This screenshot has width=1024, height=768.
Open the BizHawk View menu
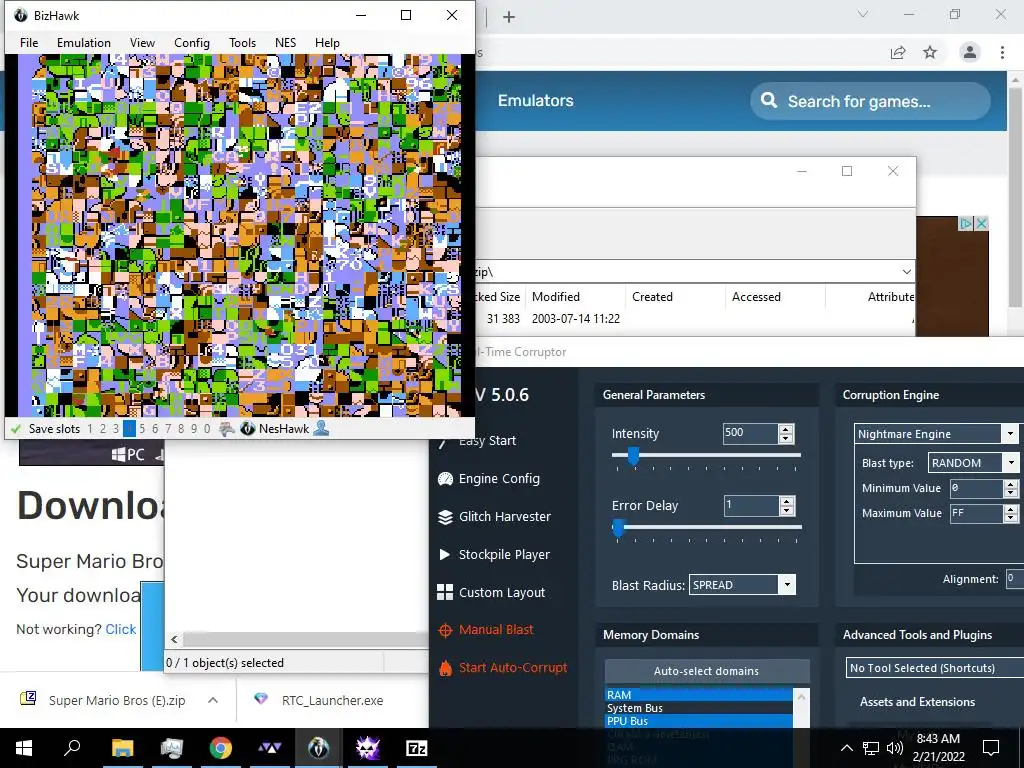142,42
